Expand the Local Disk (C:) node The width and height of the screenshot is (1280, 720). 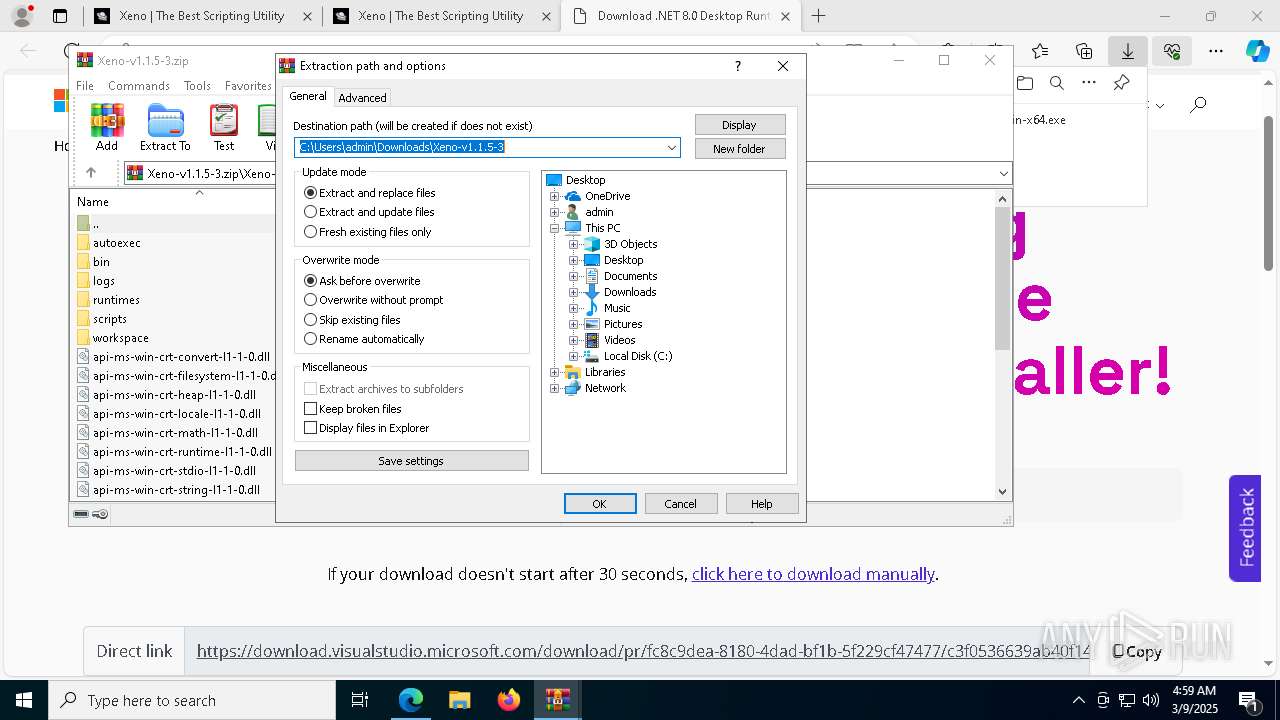573,356
